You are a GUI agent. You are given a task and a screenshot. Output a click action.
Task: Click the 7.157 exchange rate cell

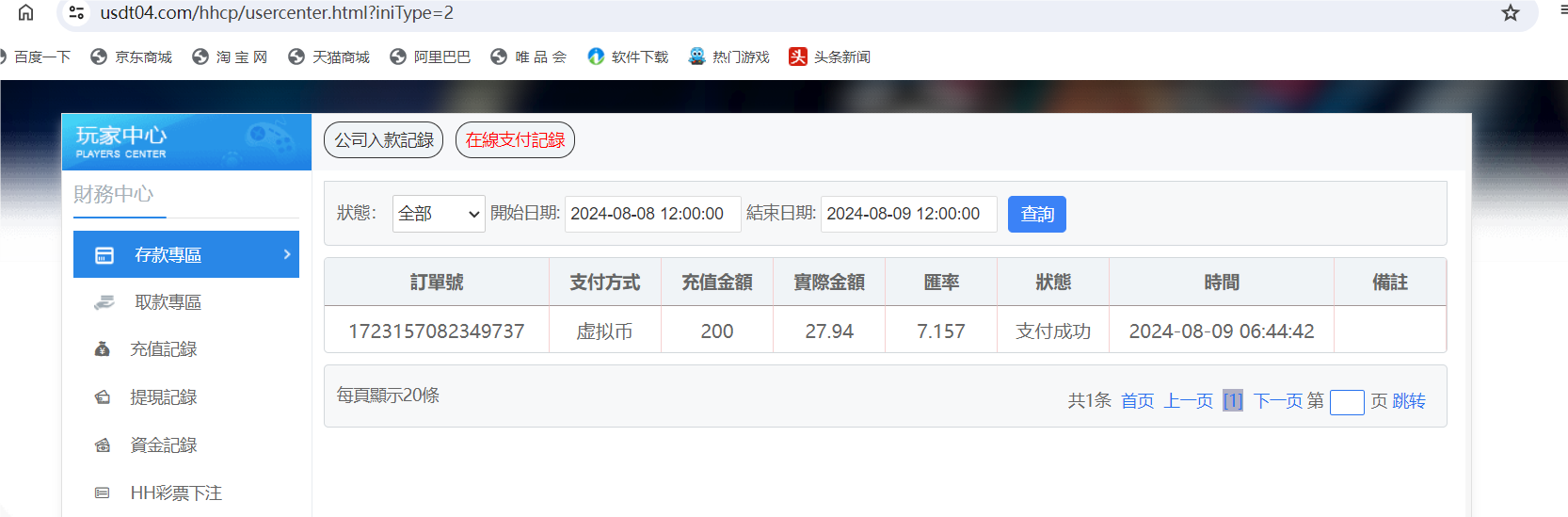[x=941, y=331]
